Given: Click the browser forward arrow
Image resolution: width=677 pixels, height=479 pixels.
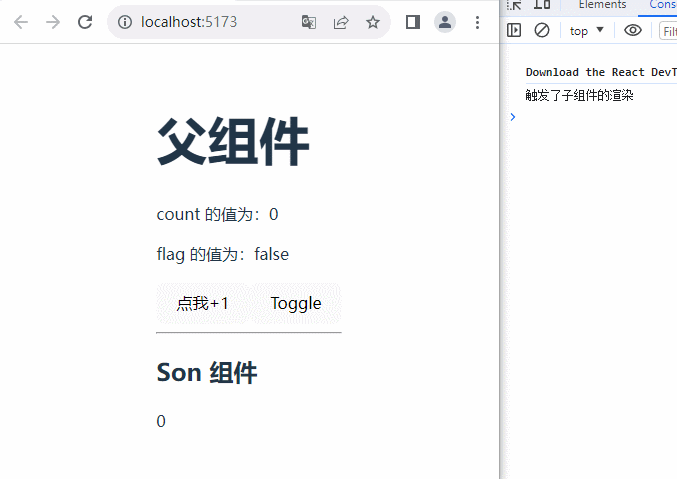Looking at the screenshot, I should click(x=53, y=22).
